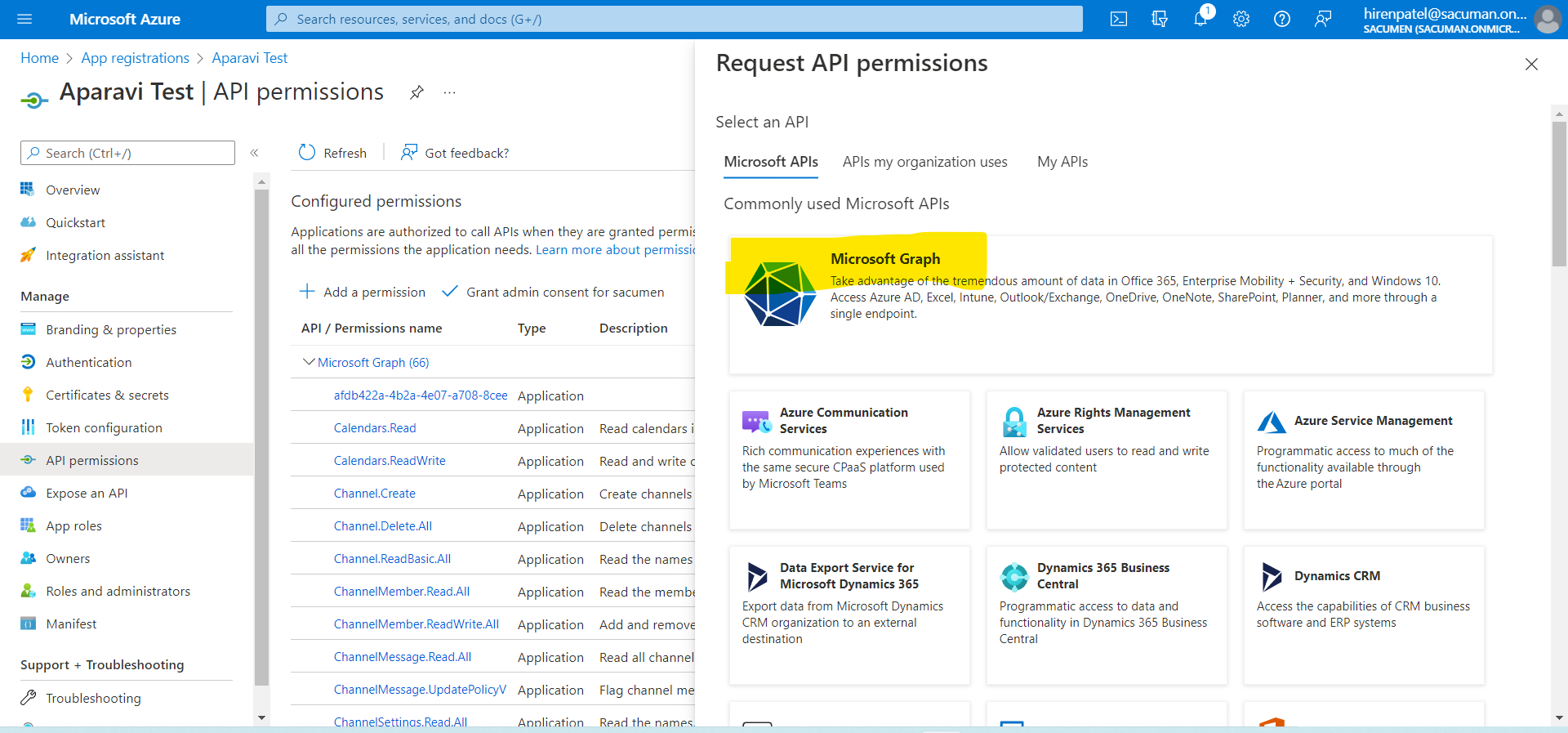Pin the API permissions blade
The height and width of the screenshot is (733, 1568).
click(x=416, y=92)
